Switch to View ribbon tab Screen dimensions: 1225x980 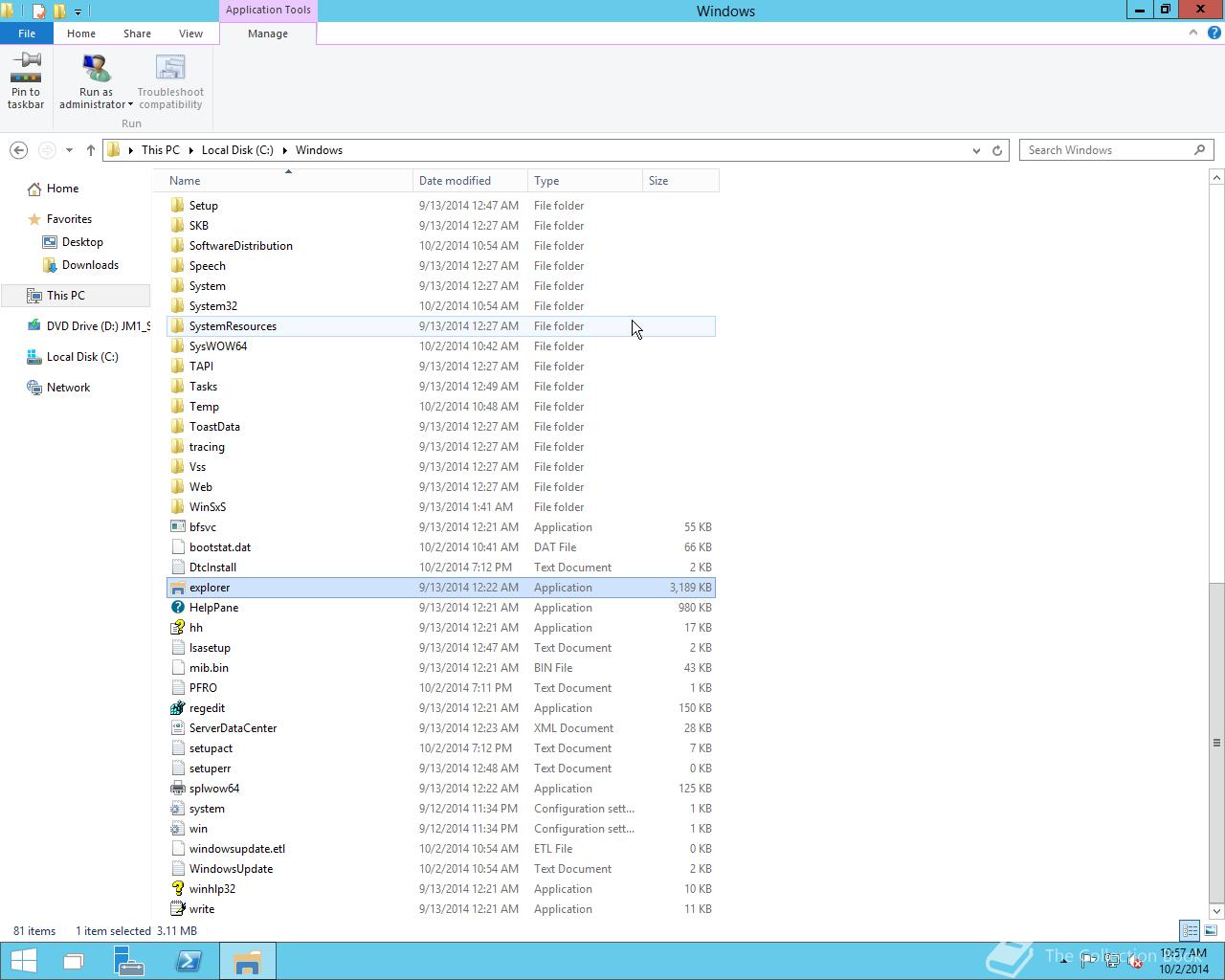pos(190,33)
